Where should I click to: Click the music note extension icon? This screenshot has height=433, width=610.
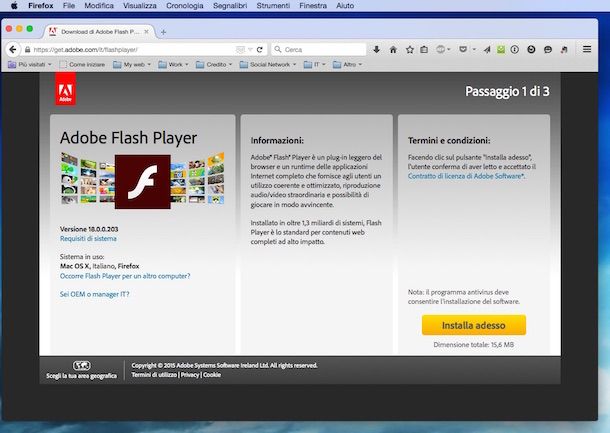click(x=564, y=49)
